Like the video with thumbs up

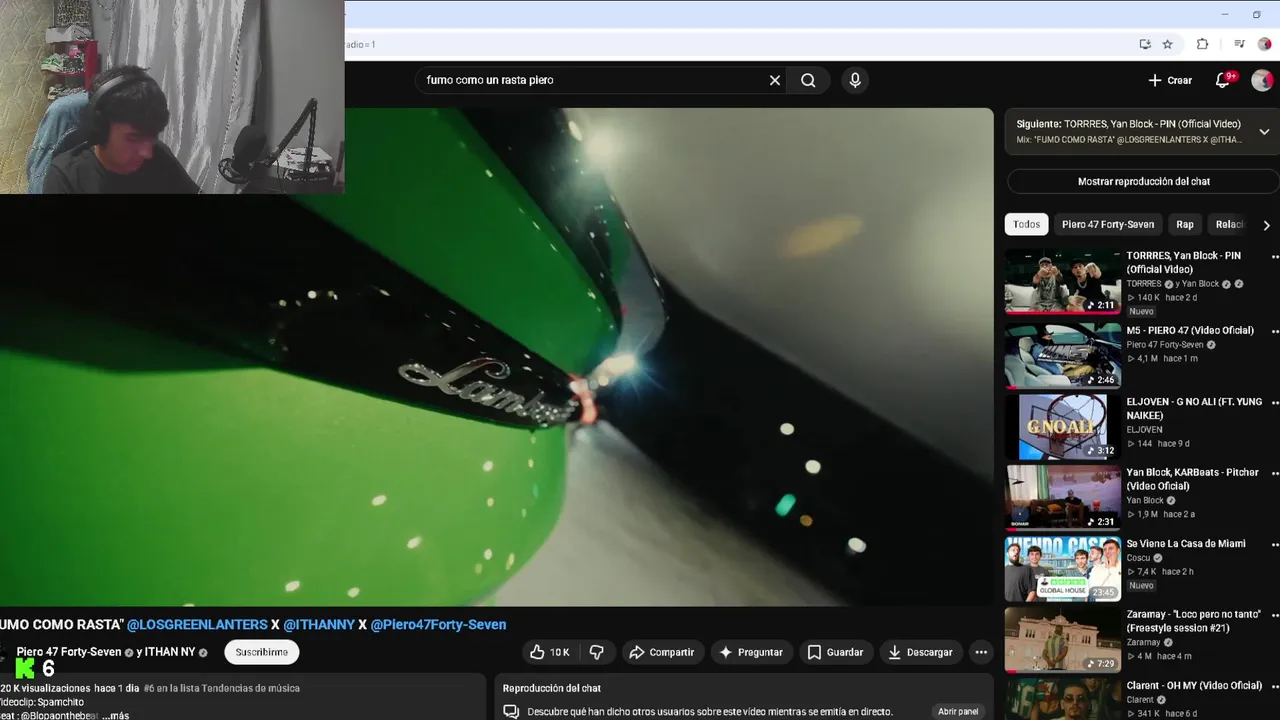[x=549, y=652]
